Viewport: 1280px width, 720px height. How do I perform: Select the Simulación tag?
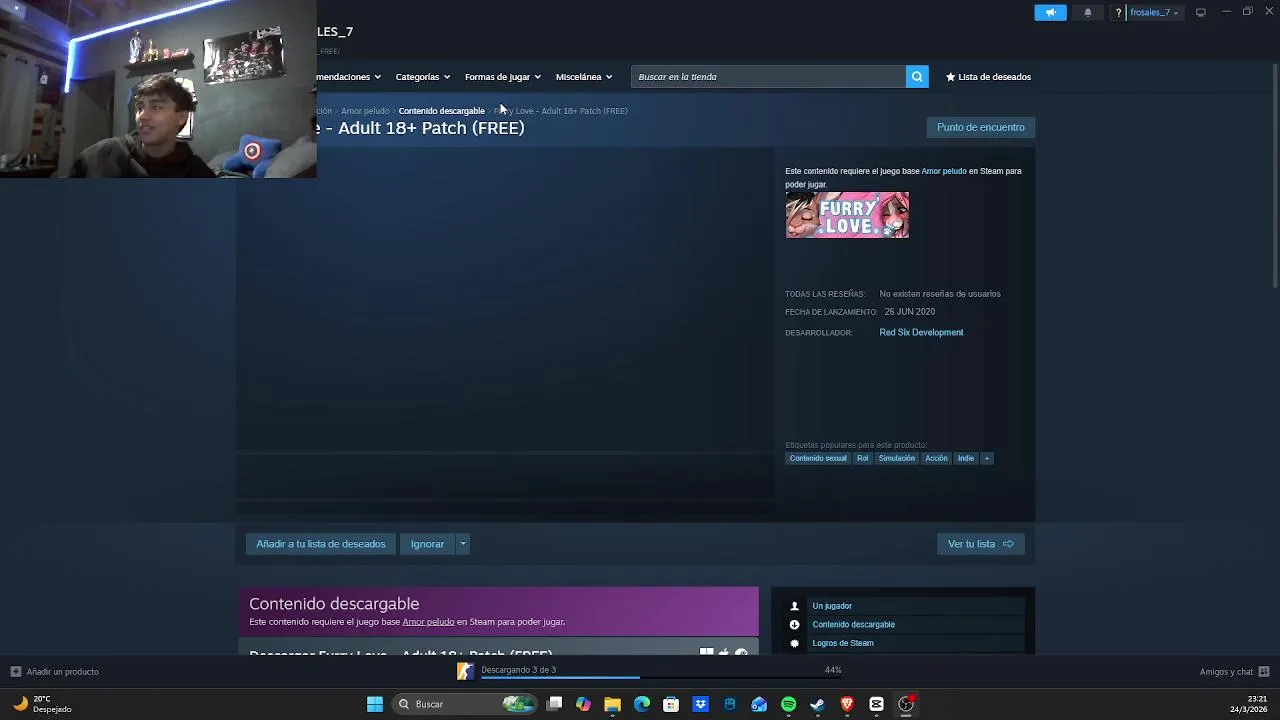(897, 458)
